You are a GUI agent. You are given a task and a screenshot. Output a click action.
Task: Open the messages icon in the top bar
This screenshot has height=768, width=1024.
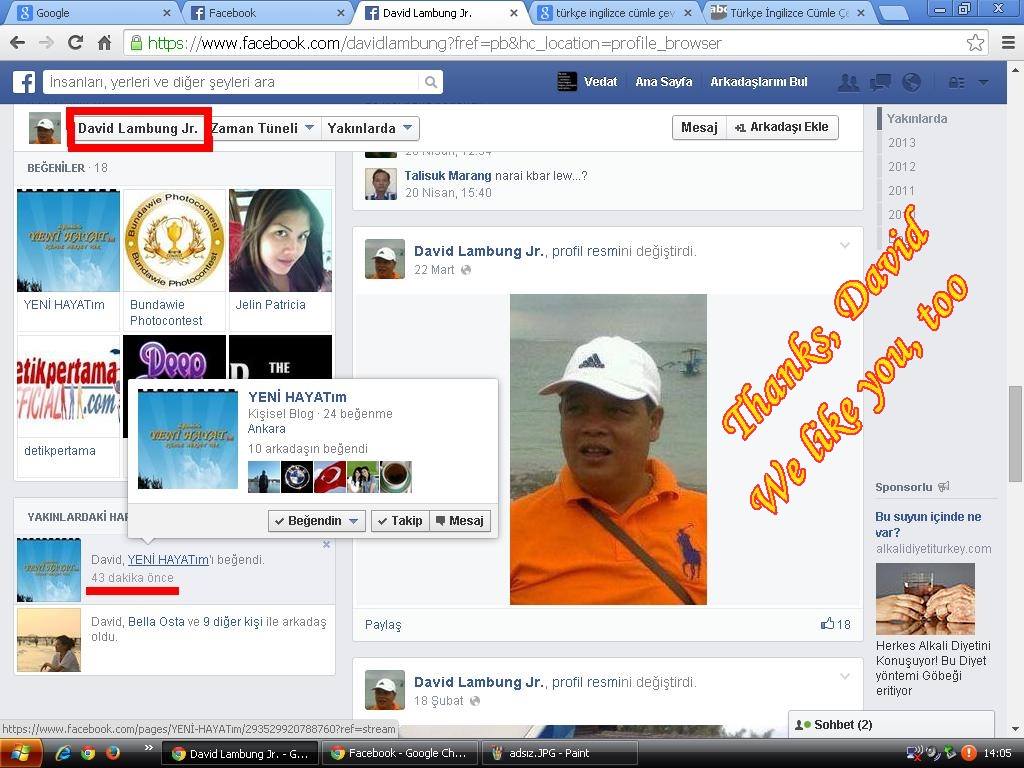pos(880,82)
